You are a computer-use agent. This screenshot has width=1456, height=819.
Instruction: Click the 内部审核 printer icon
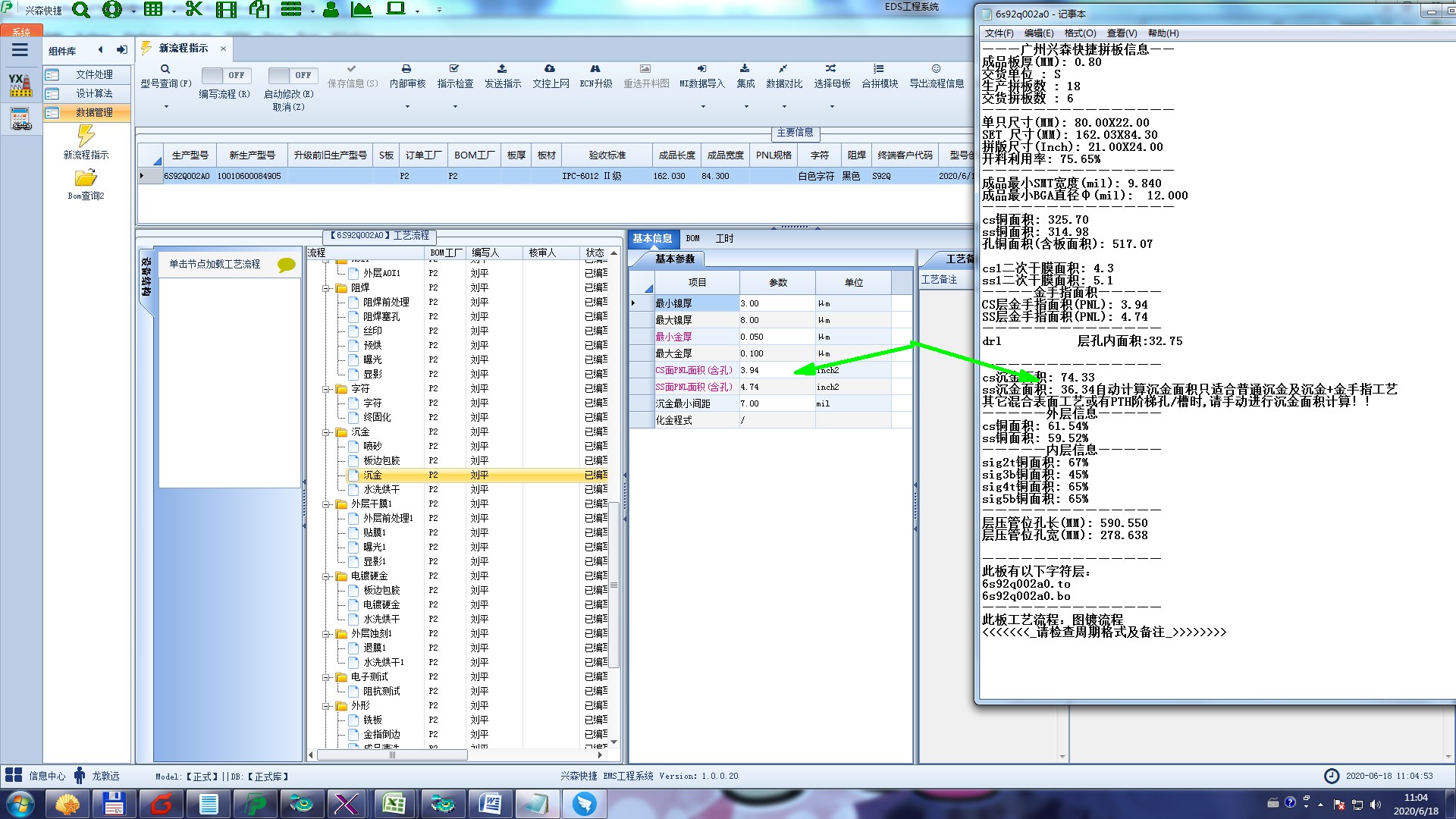point(406,69)
